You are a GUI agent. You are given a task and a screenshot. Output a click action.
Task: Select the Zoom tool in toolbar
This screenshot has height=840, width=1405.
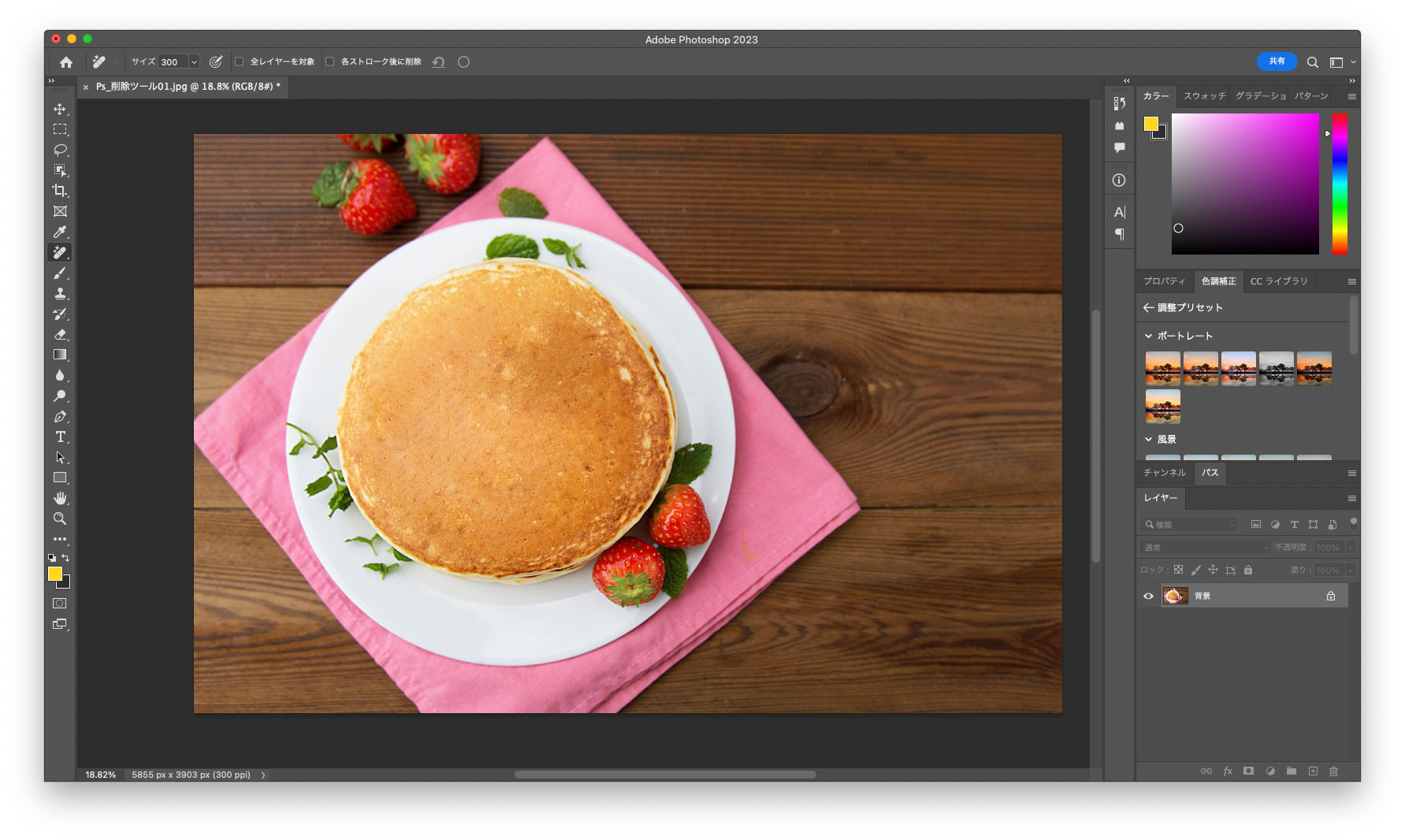[x=60, y=518]
